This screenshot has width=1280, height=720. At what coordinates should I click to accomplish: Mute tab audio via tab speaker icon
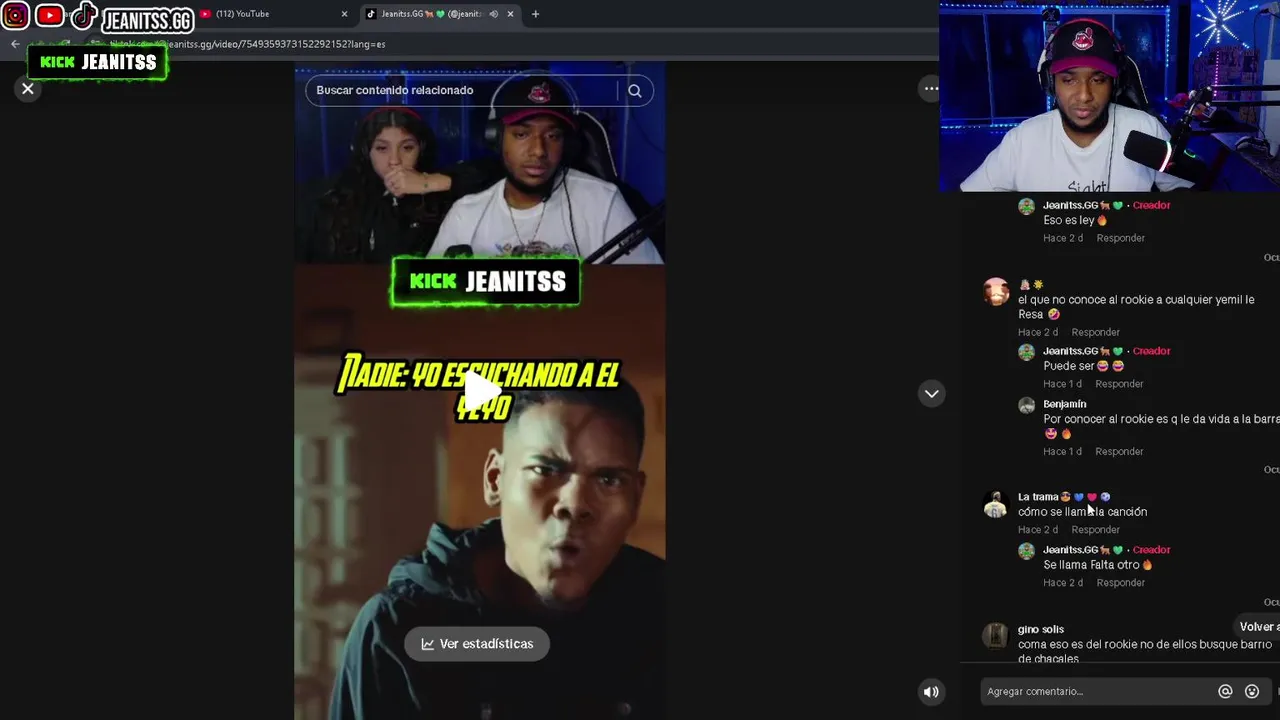pos(493,14)
